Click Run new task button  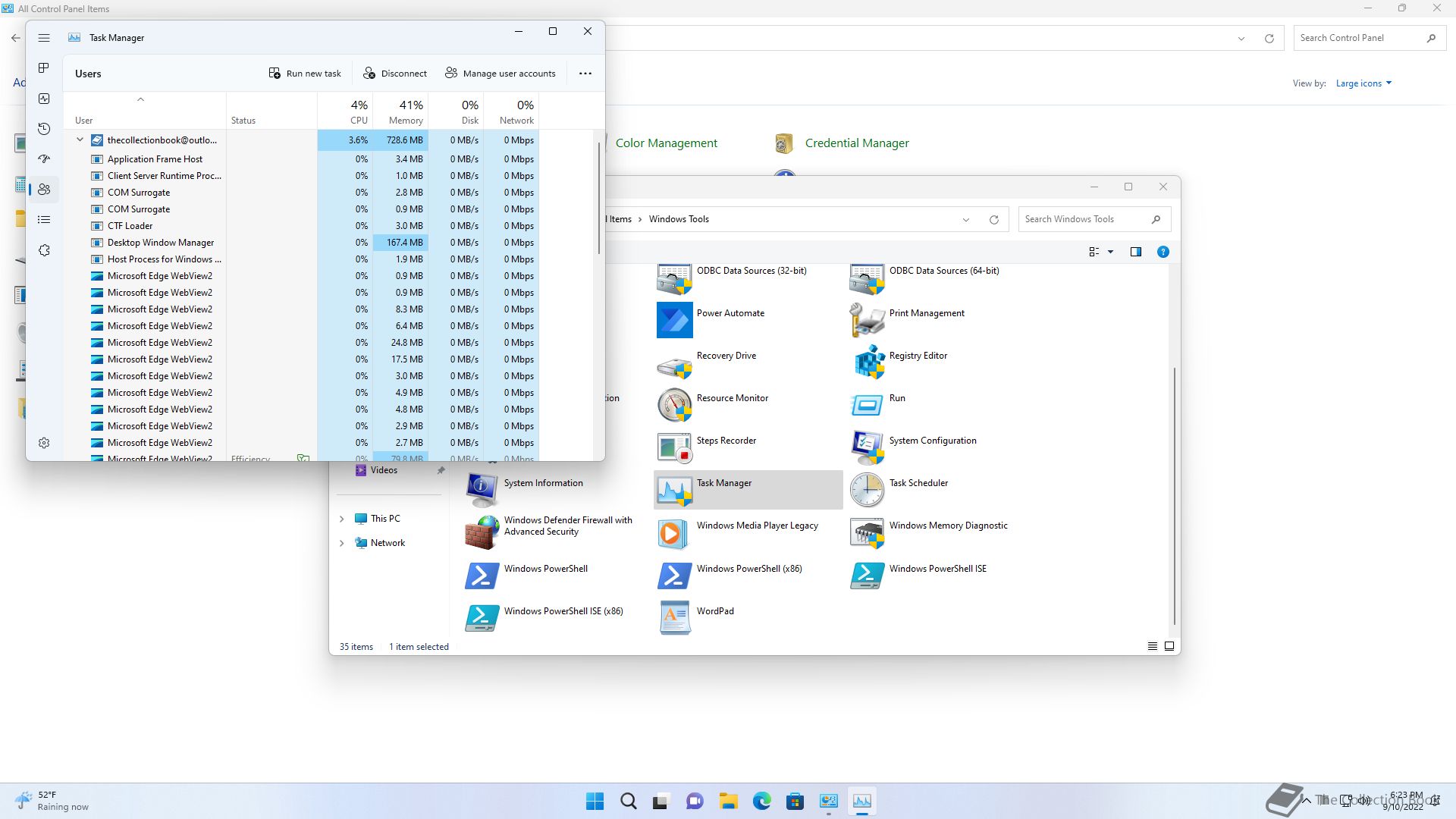coord(305,74)
